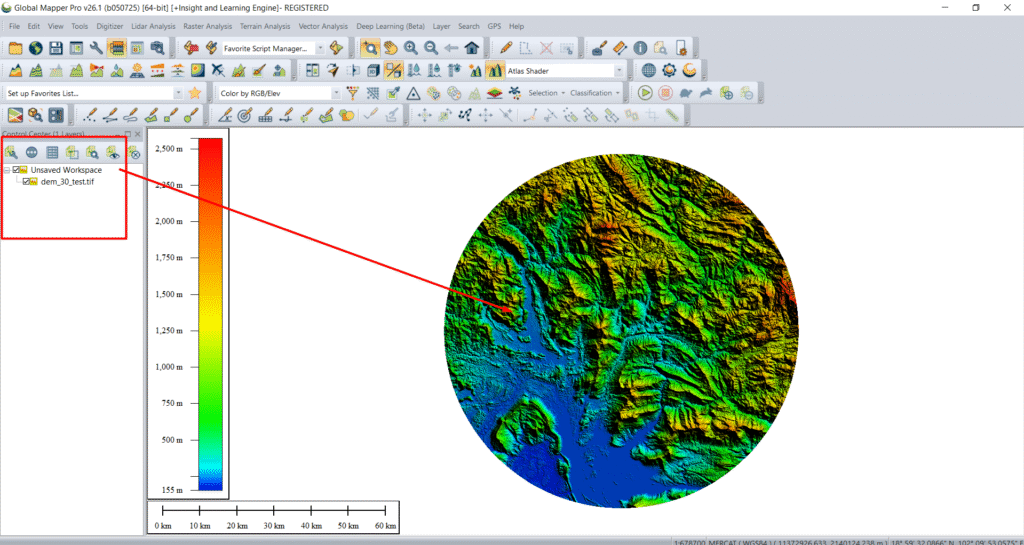This screenshot has height=545, width=1024.
Task: Open the Vector Analysis menu
Action: [x=323, y=26]
